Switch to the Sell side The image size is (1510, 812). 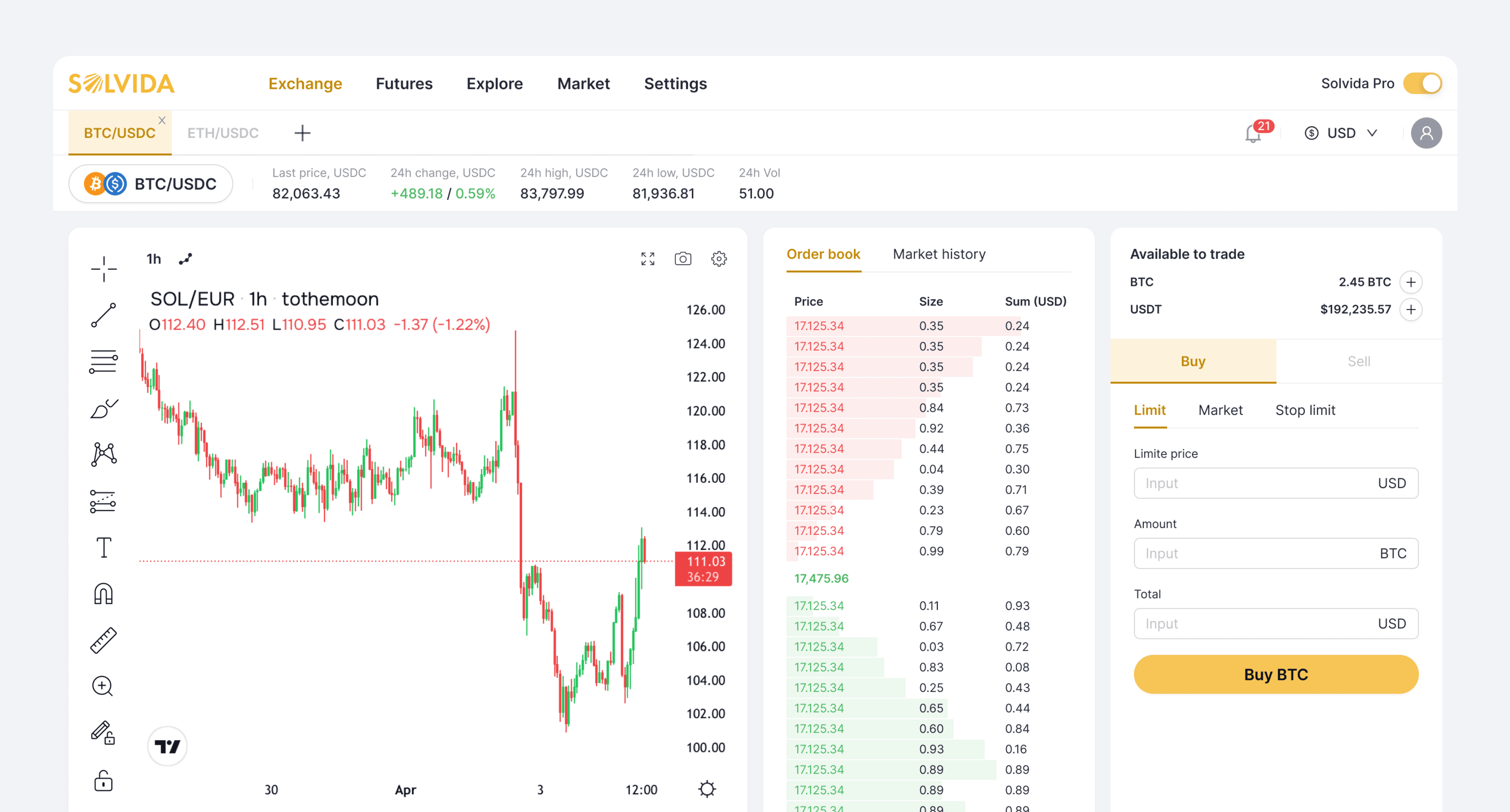[1359, 361]
